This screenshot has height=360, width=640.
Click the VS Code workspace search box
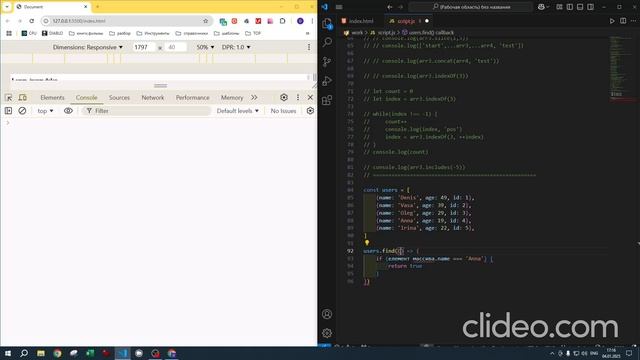pos(471,7)
